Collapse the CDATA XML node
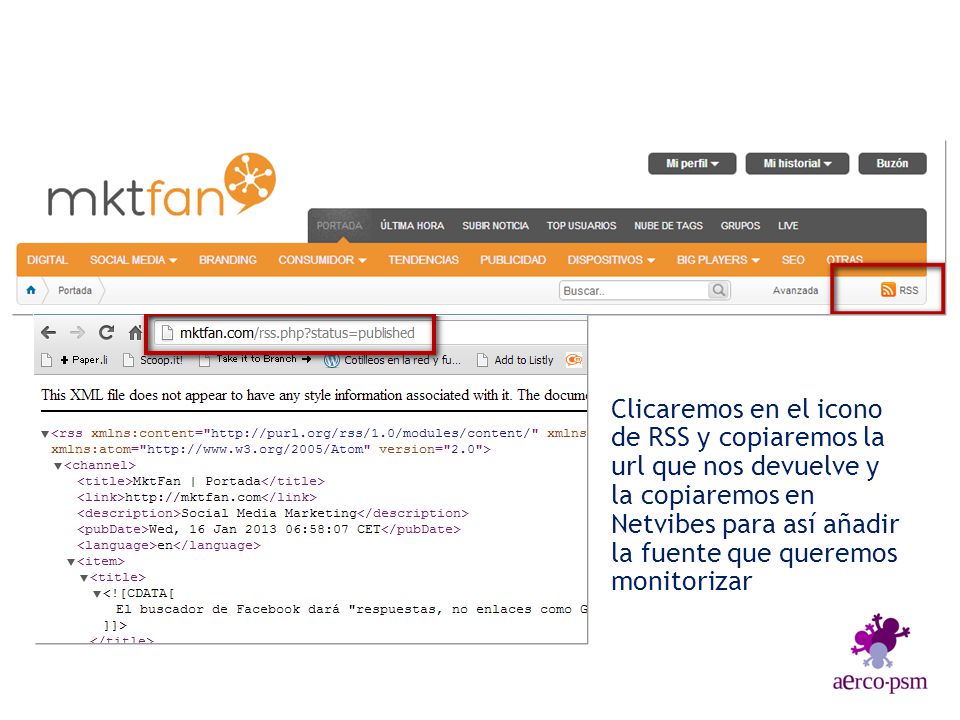Image resolution: width=960 pixels, height=720 pixels. pyautogui.click(x=97, y=594)
